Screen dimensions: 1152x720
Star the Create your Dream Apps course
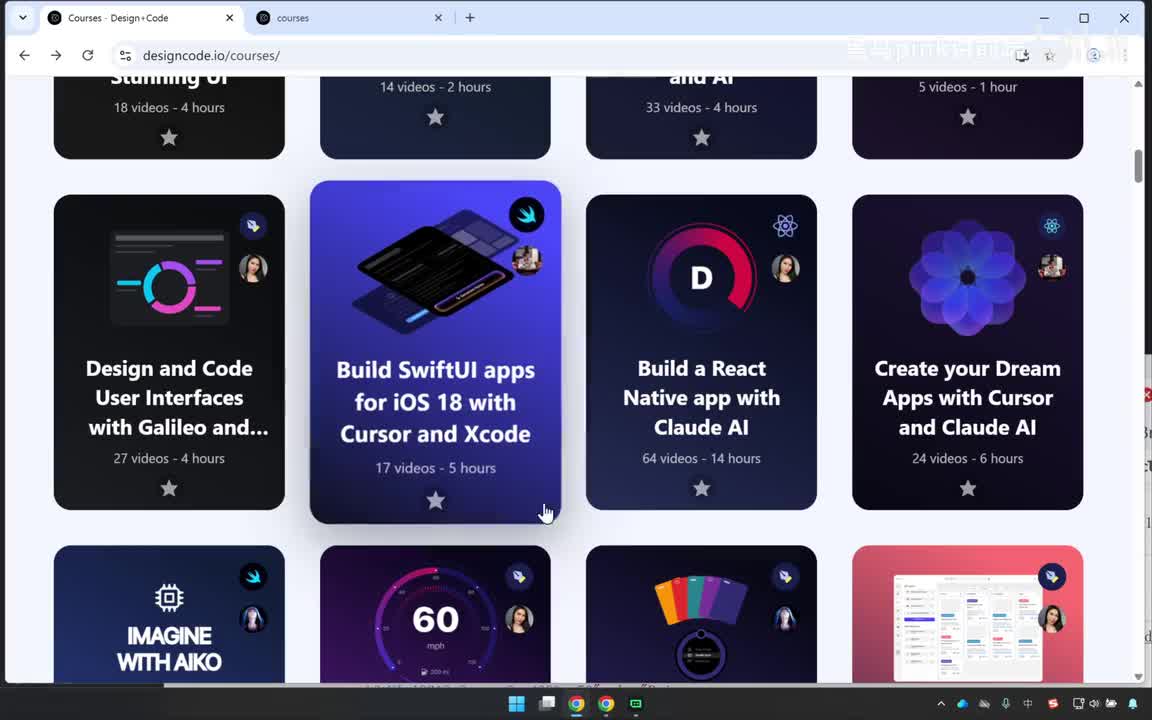tap(968, 488)
